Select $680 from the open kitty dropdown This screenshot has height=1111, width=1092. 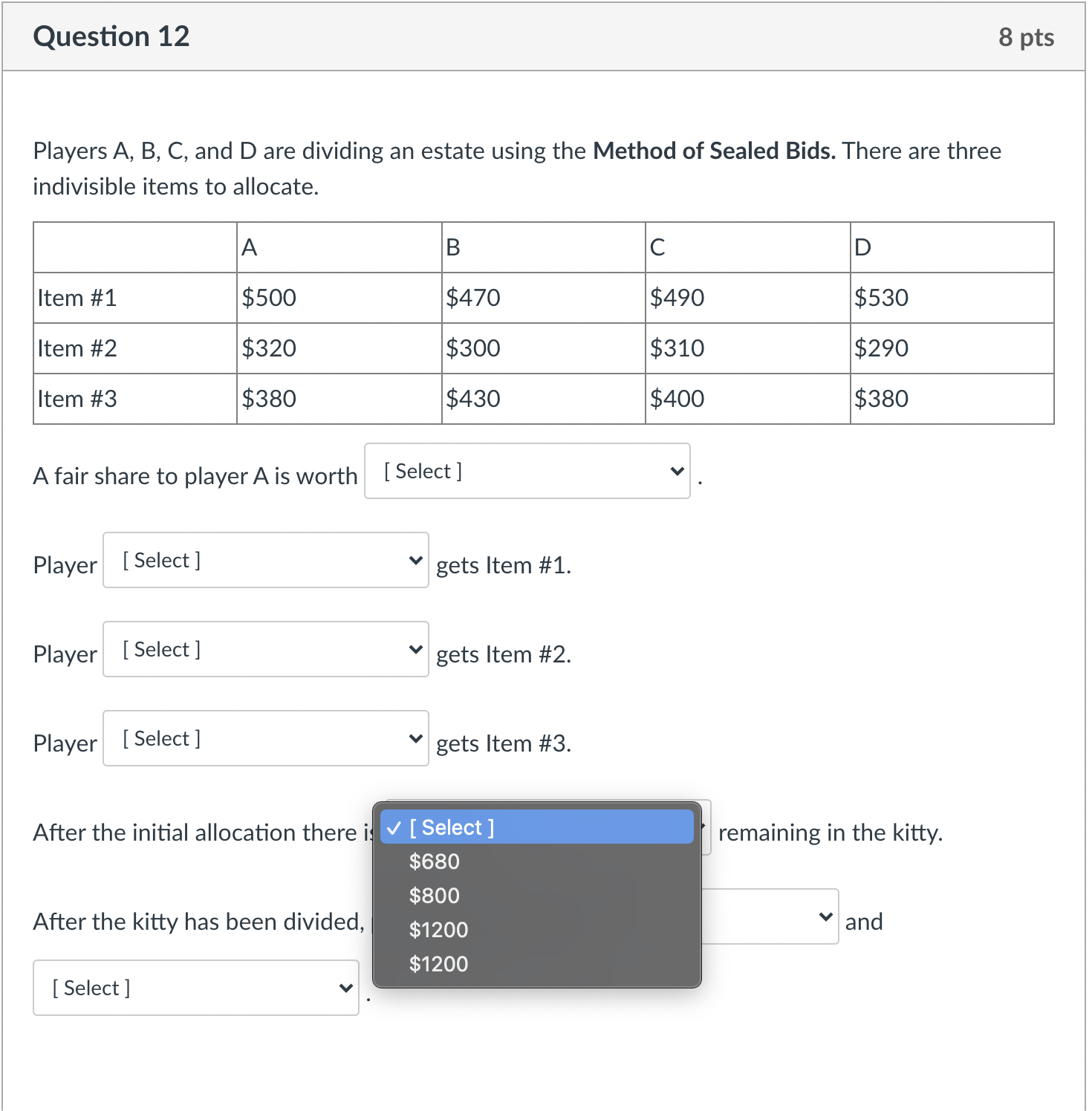point(434,861)
